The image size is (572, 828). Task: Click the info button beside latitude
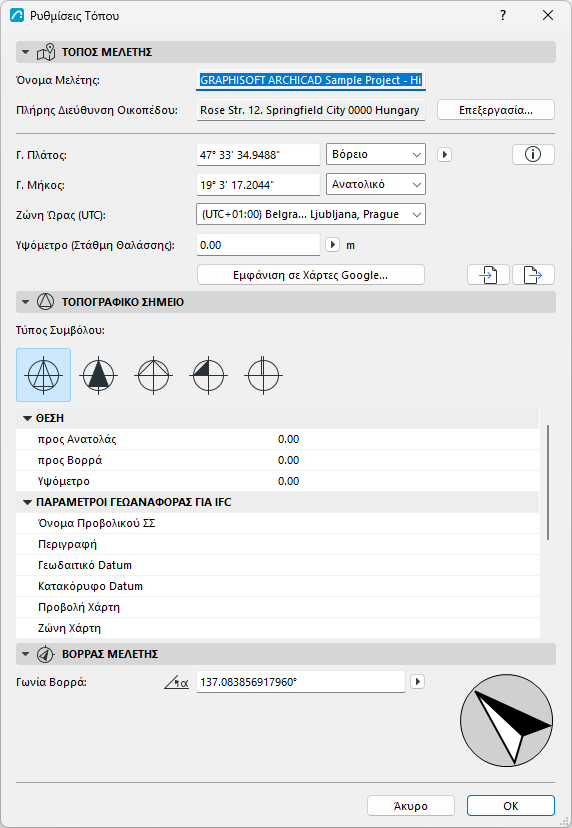(x=533, y=155)
